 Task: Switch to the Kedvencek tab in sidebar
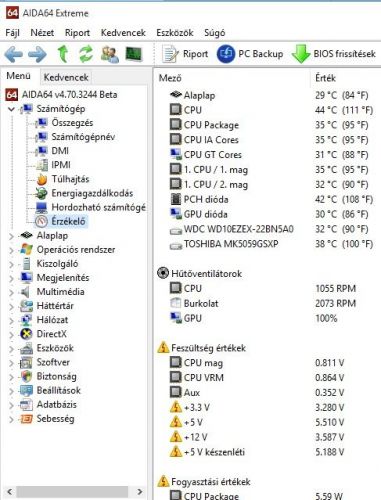66,77
